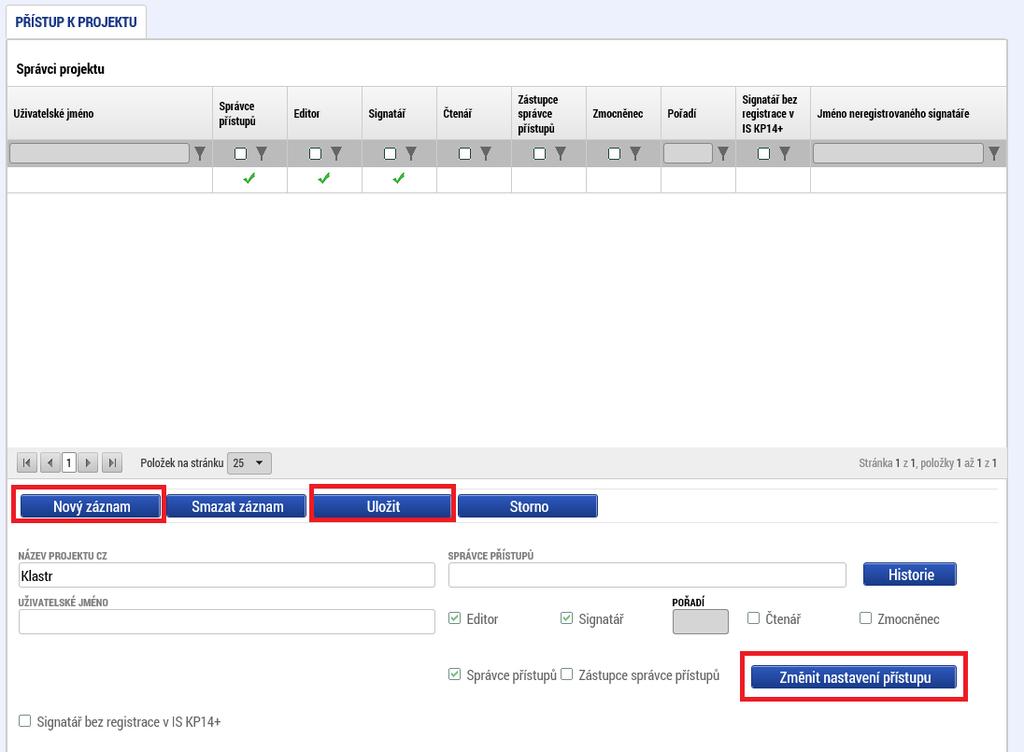1024x752 pixels.
Task: Tick Čtenář filter checkbox in grid
Action: [x=464, y=153]
